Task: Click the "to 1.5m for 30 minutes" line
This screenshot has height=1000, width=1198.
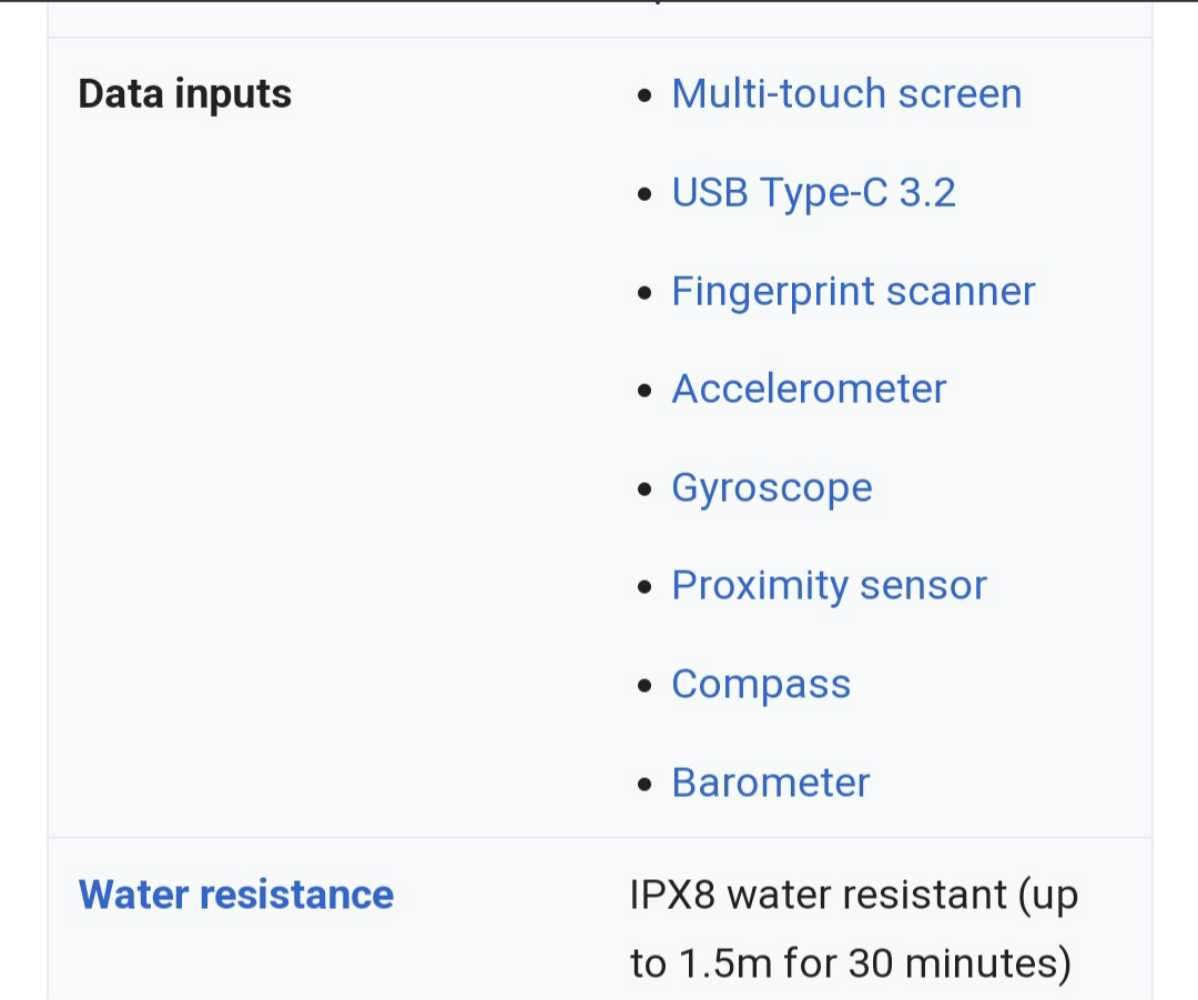Action: (850, 964)
